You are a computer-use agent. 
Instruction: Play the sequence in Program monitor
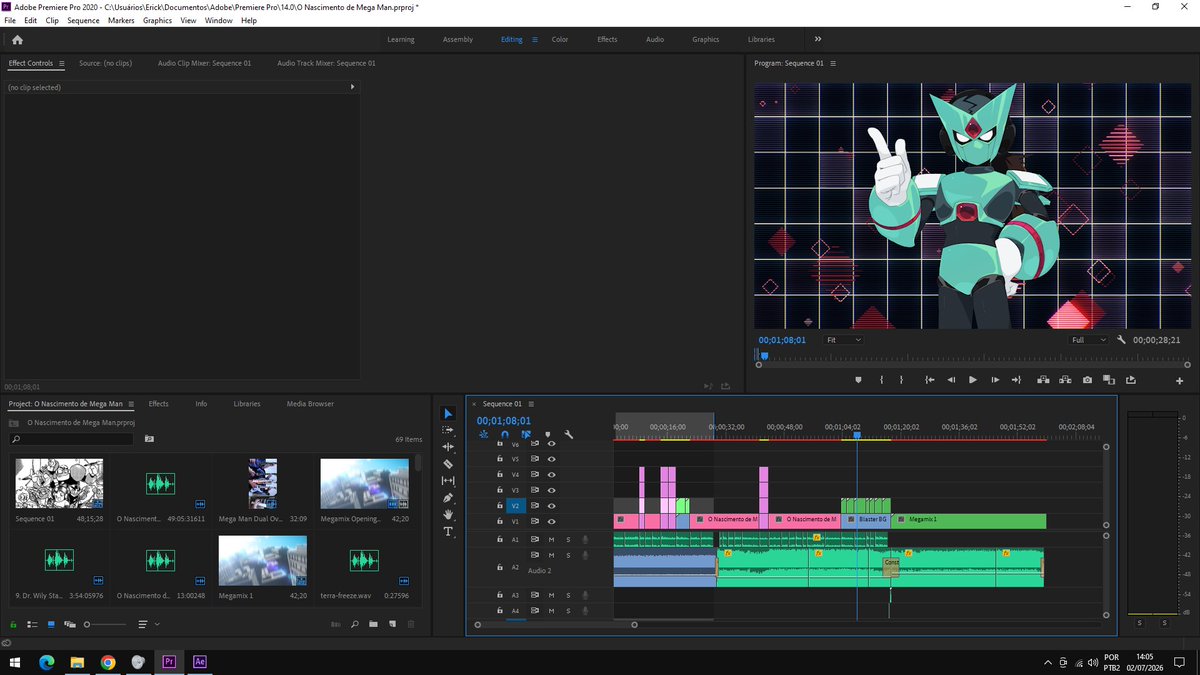click(x=972, y=380)
